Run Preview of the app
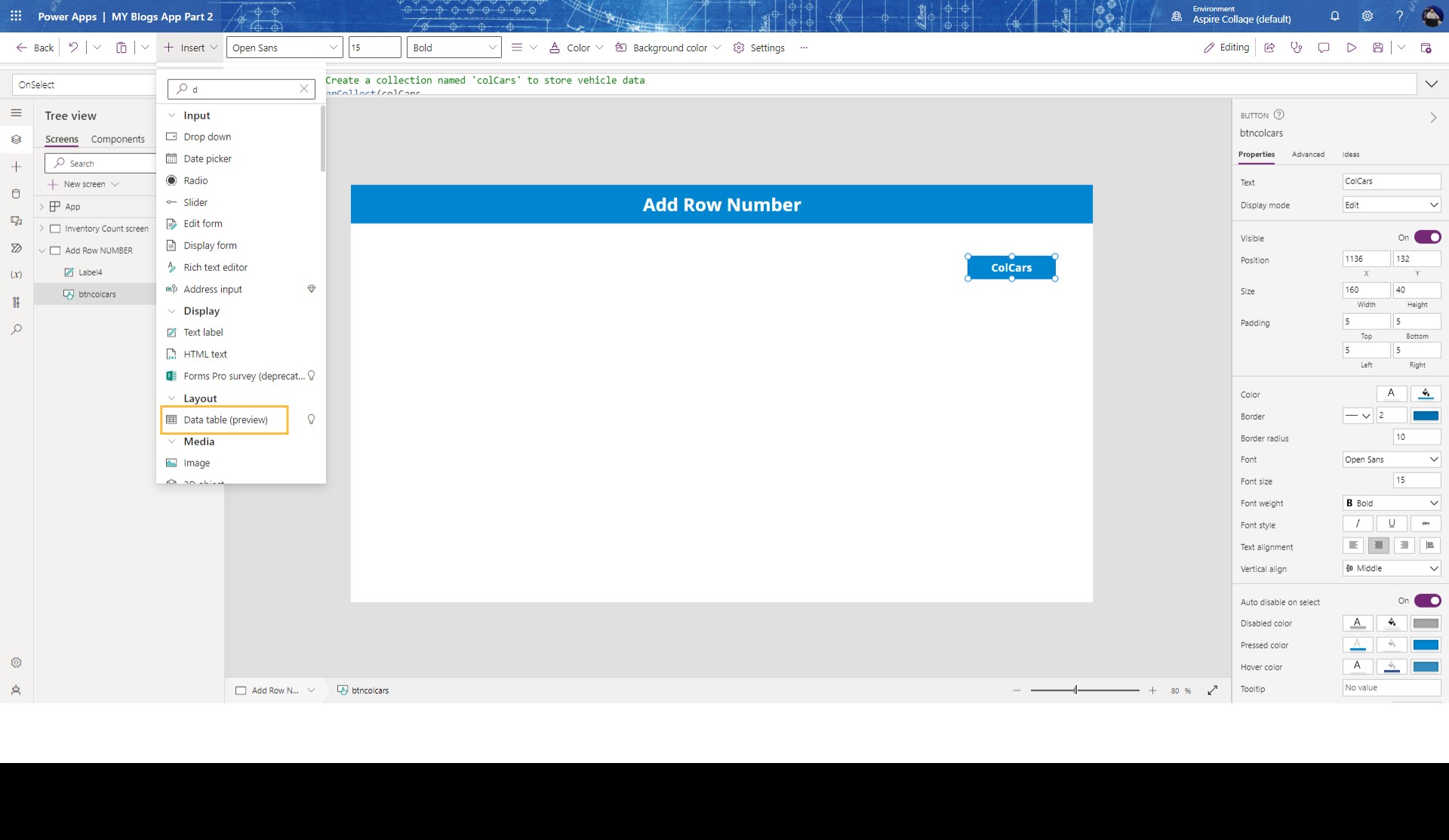The height and width of the screenshot is (840, 1449). [x=1352, y=47]
